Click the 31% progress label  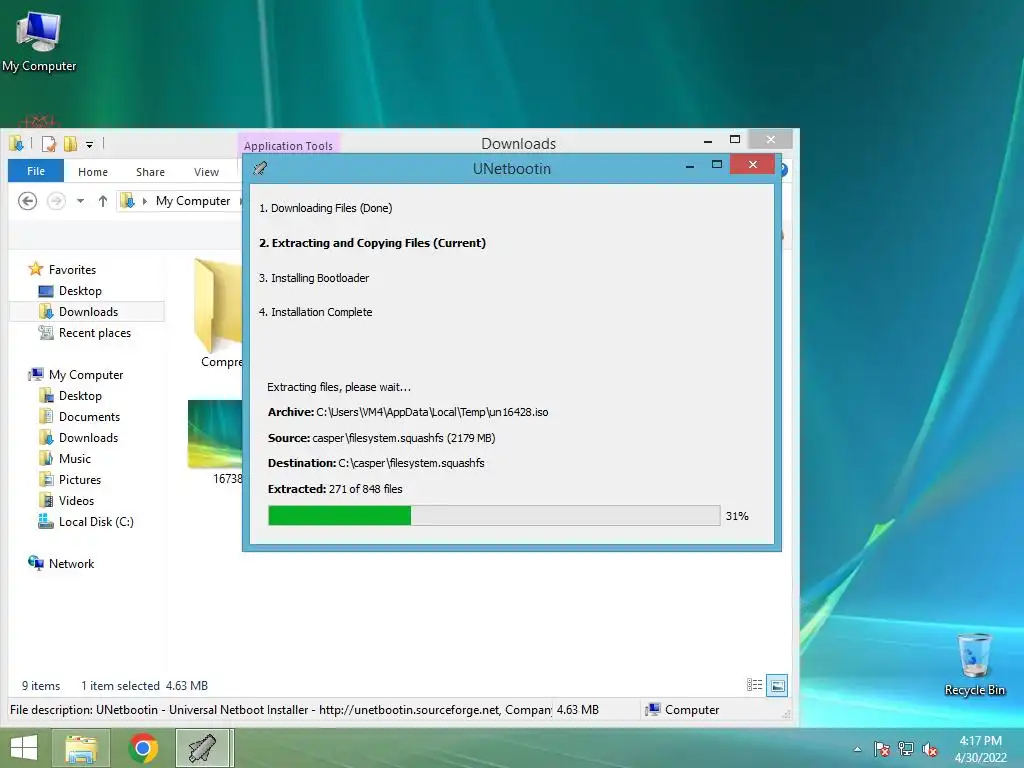point(737,516)
